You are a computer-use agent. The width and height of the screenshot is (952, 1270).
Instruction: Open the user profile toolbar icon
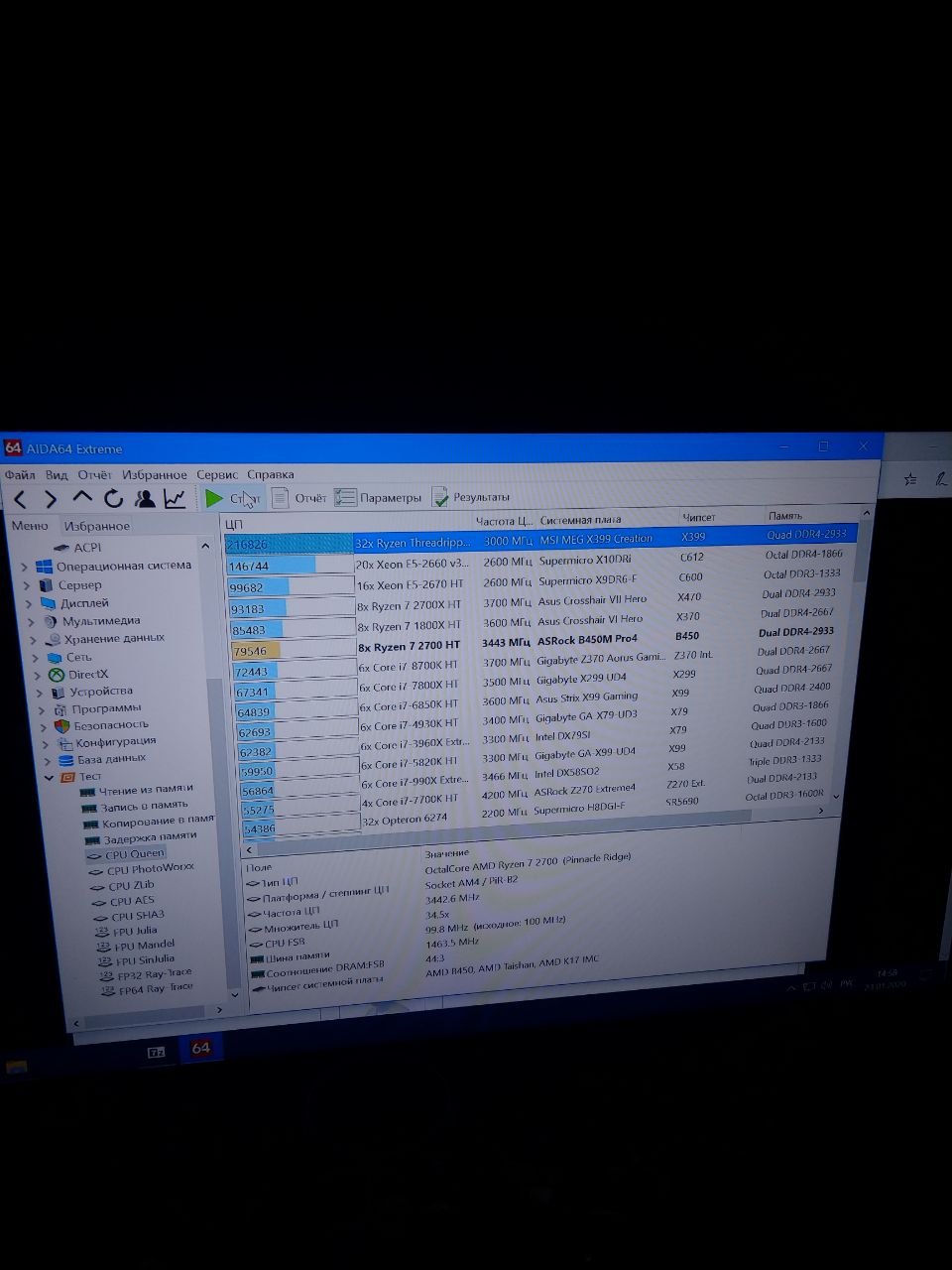point(145,498)
